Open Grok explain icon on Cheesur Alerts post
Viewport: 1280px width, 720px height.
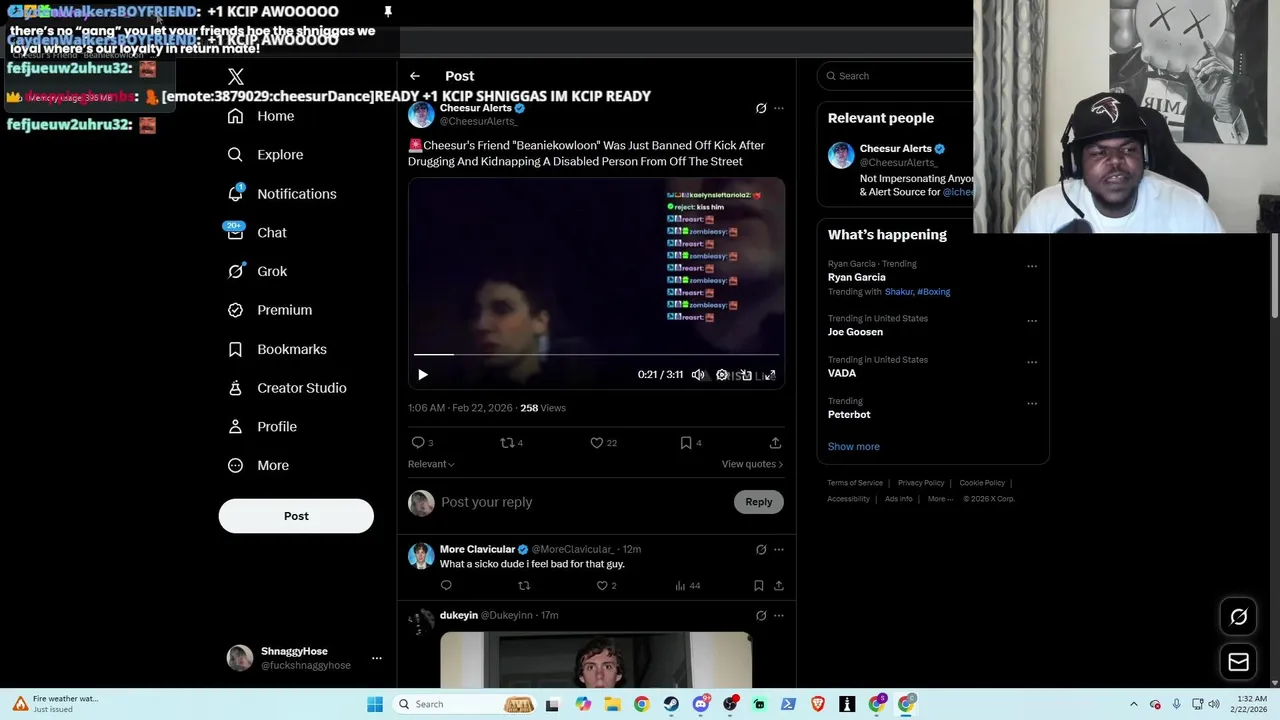(761, 108)
